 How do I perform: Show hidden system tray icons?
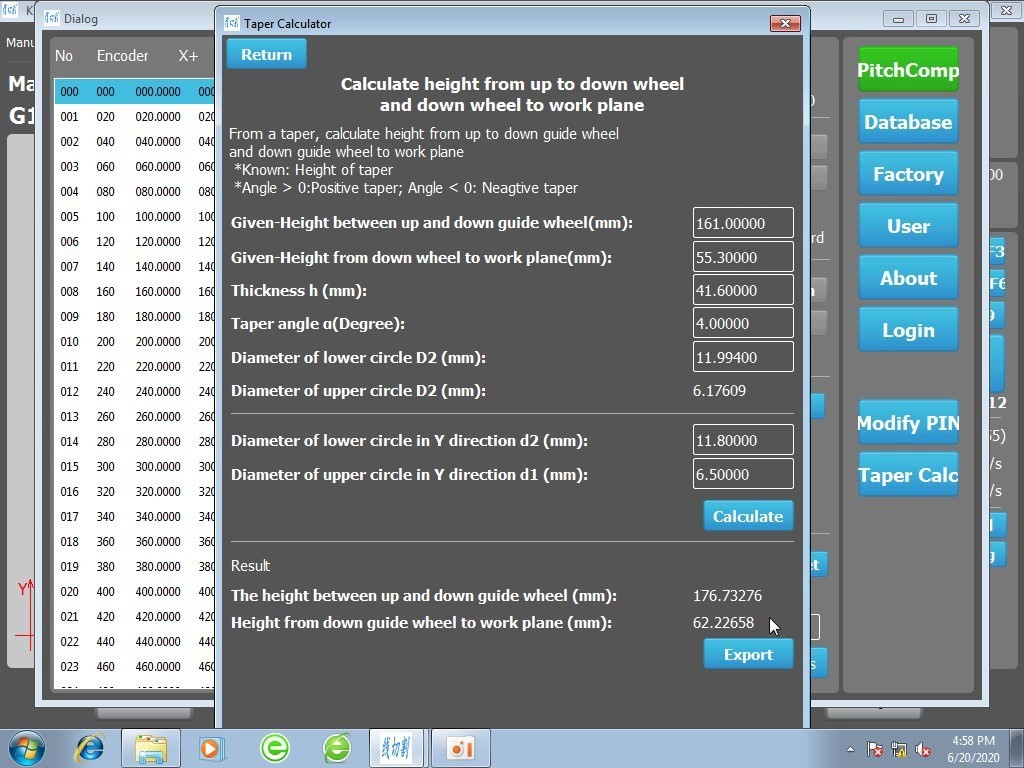850,749
